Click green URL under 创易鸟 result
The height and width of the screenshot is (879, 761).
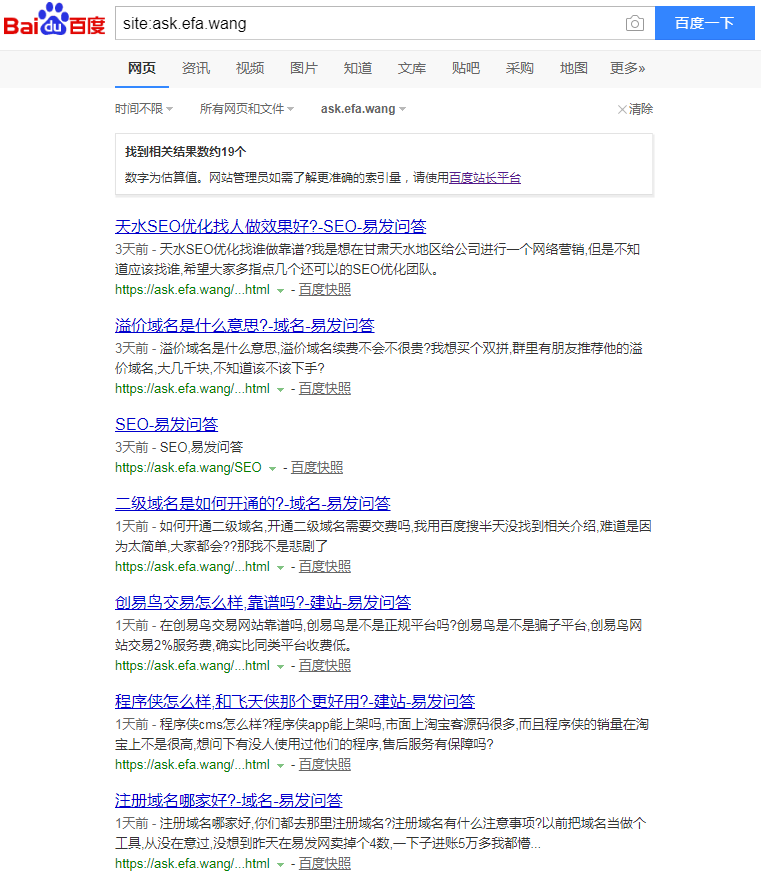pyautogui.click(x=192, y=665)
